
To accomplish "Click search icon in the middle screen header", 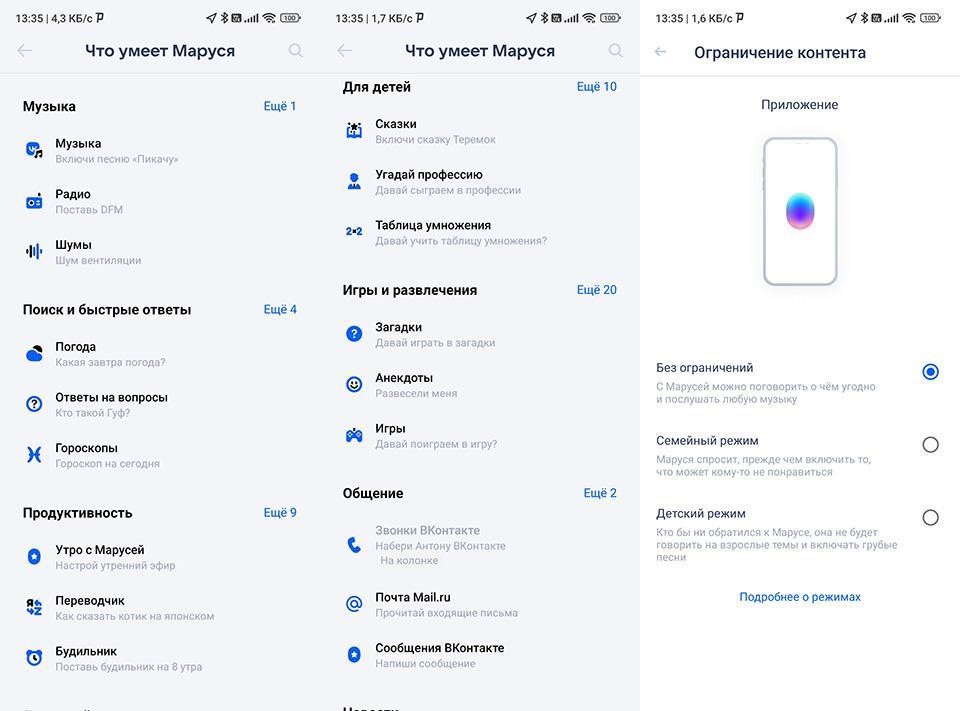I will [x=615, y=51].
